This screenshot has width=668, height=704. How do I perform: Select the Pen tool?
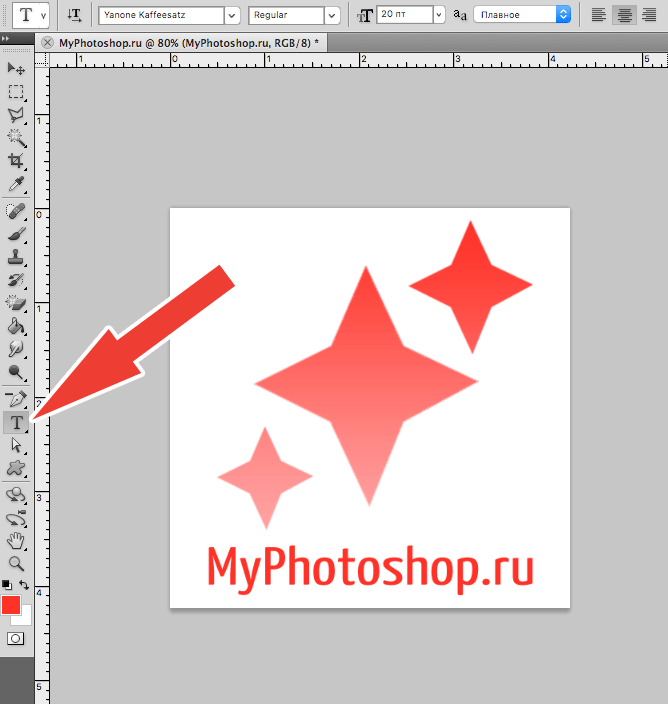click(x=16, y=399)
